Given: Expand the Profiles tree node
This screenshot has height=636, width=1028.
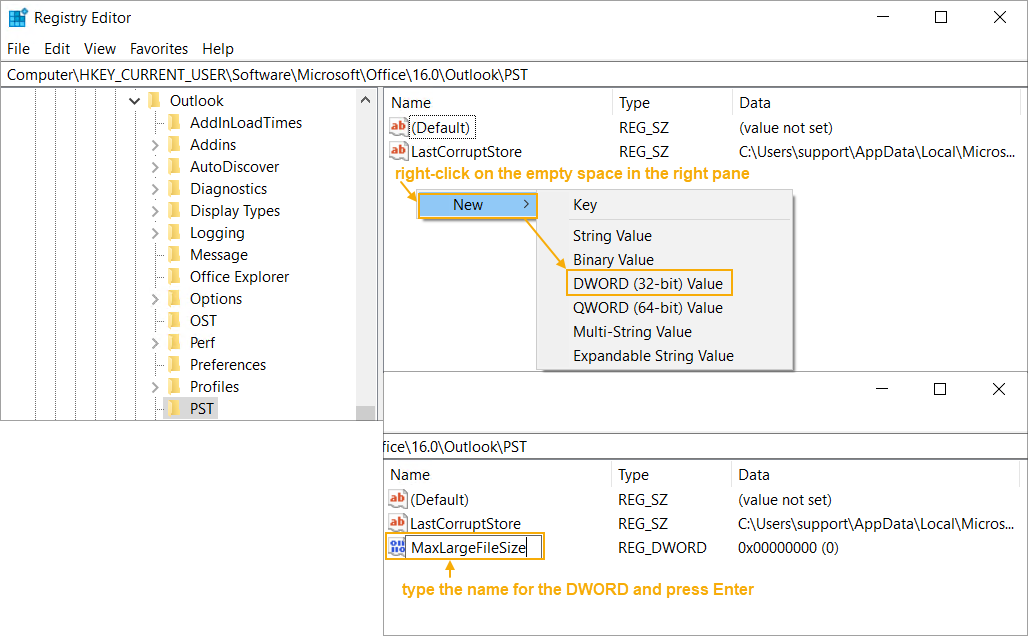Looking at the screenshot, I should [x=155, y=387].
